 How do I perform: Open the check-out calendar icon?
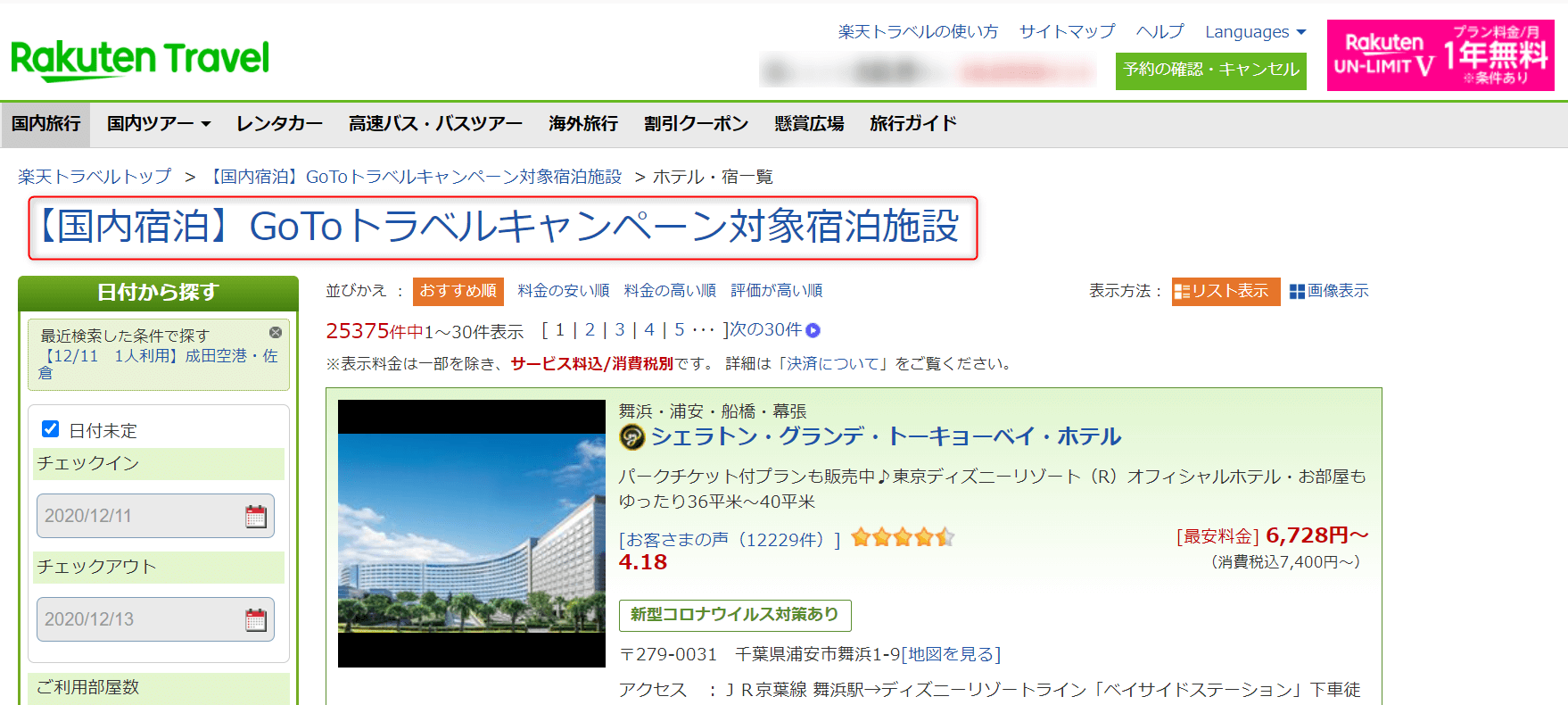pos(256,619)
